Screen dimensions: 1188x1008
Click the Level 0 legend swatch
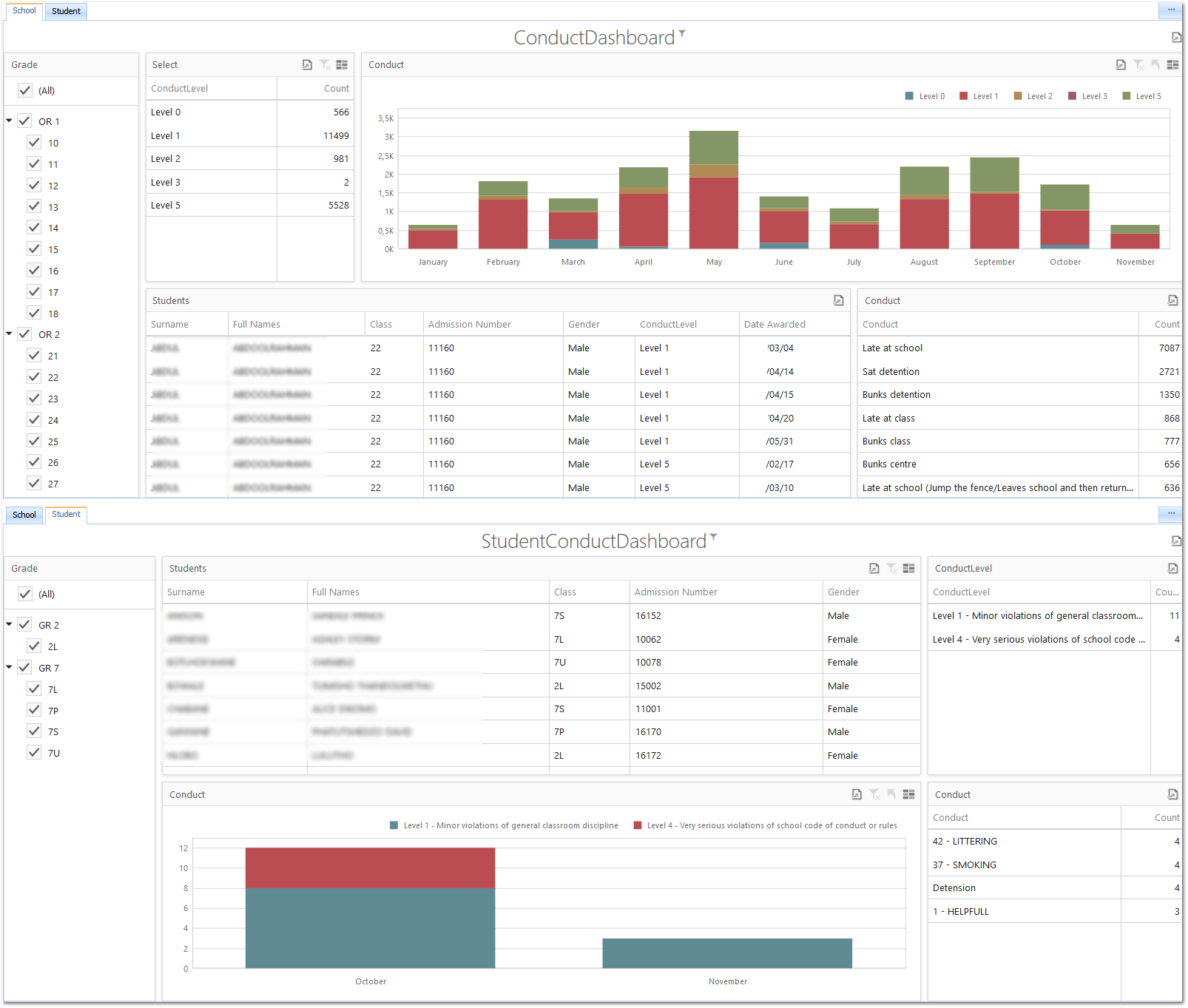pyautogui.click(x=909, y=96)
